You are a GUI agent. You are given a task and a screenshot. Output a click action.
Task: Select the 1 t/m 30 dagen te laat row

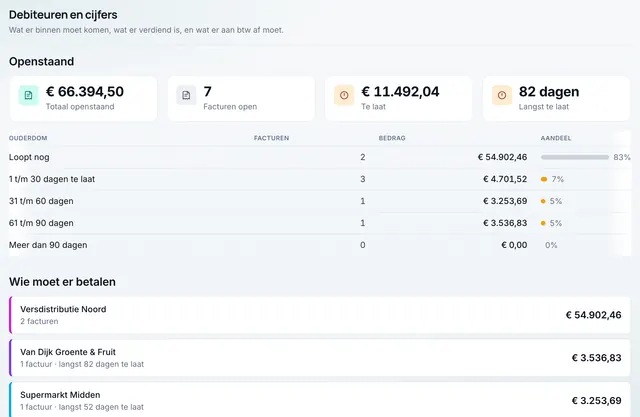pyautogui.click(x=320, y=179)
